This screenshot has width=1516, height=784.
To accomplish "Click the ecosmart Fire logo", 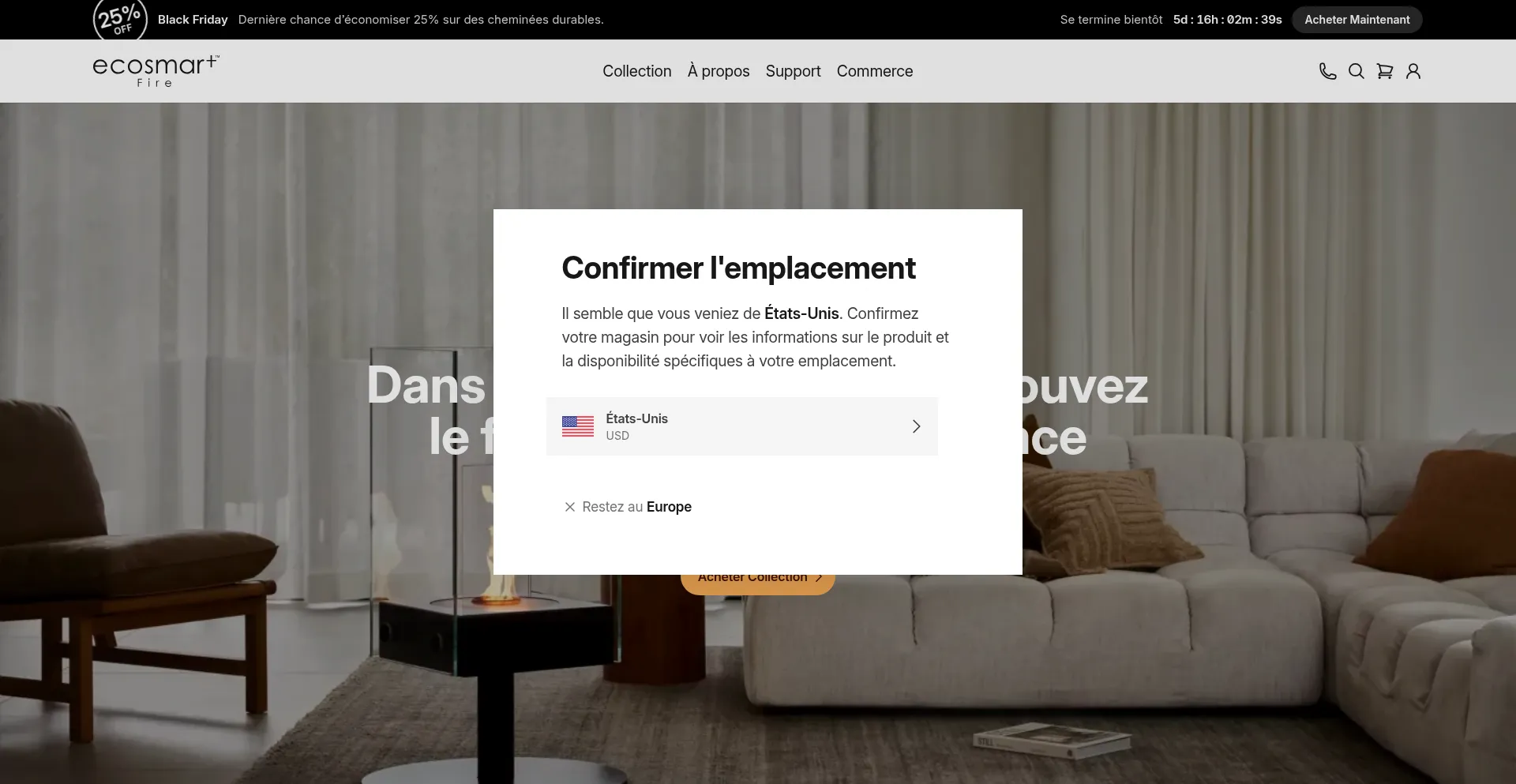I will pyautogui.click(x=156, y=71).
